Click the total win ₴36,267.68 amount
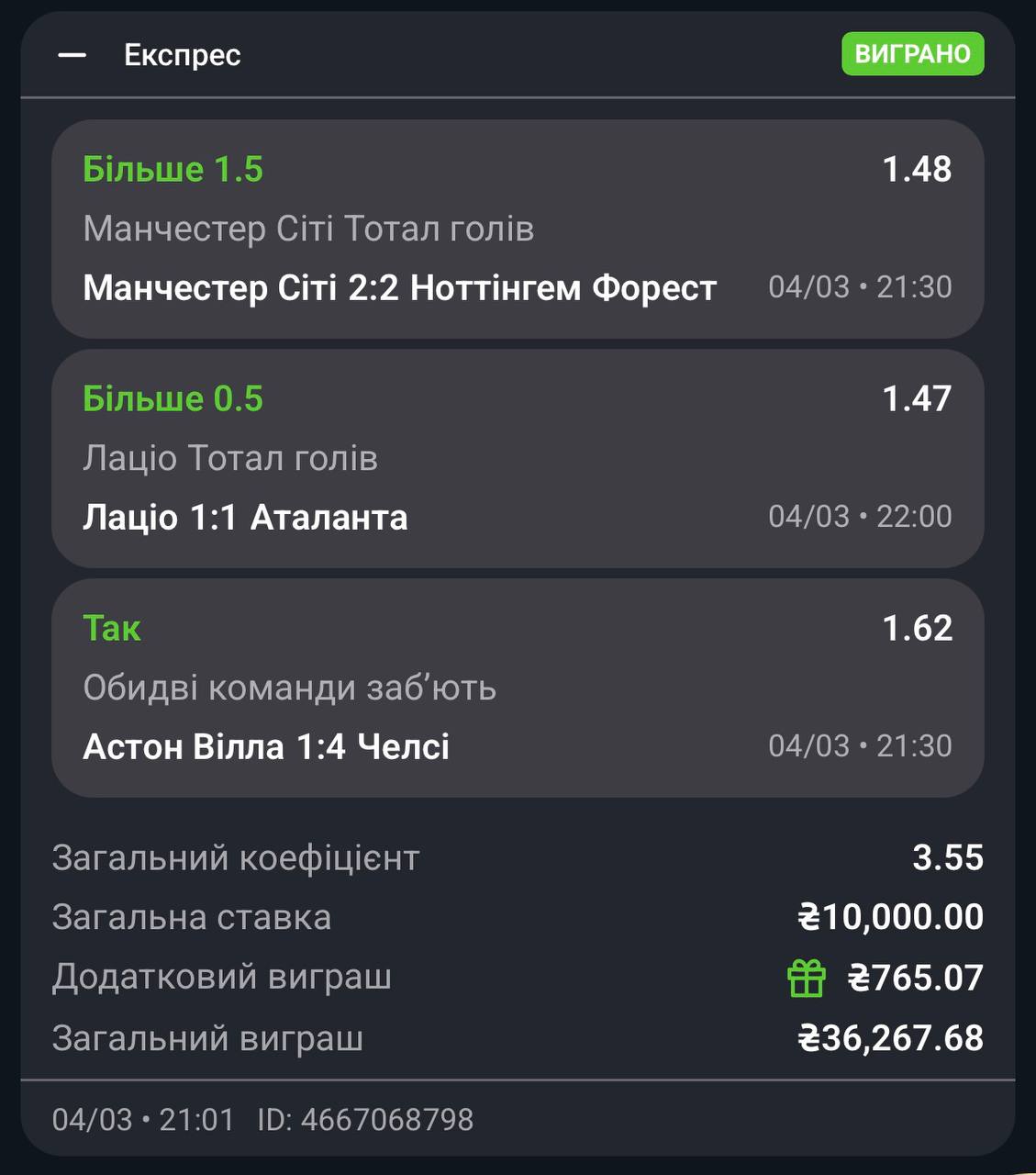The width and height of the screenshot is (1036, 1175). coord(890,1038)
